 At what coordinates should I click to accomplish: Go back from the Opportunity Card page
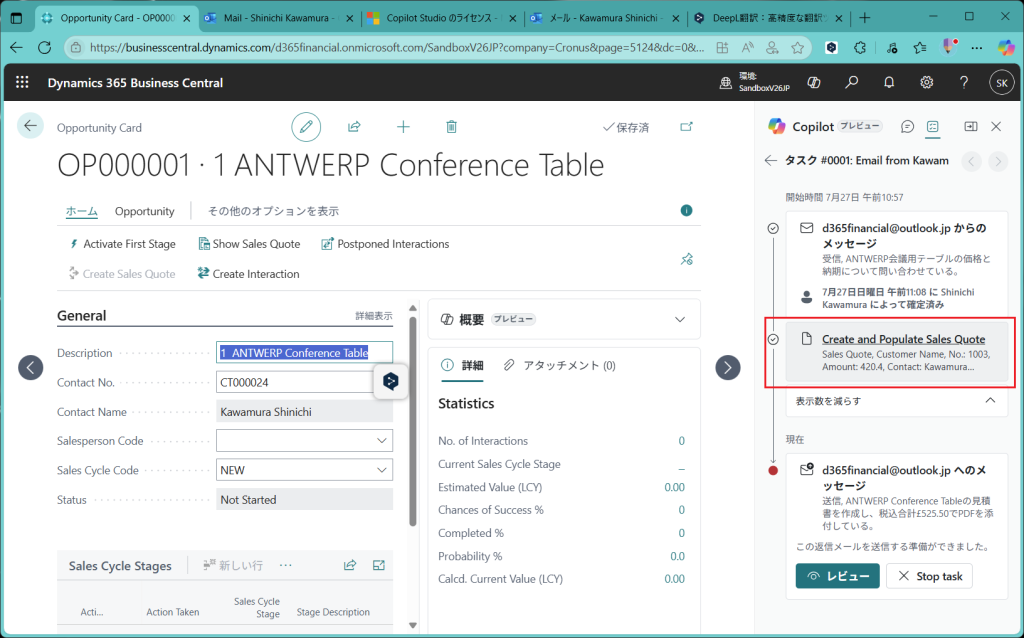pos(30,126)
